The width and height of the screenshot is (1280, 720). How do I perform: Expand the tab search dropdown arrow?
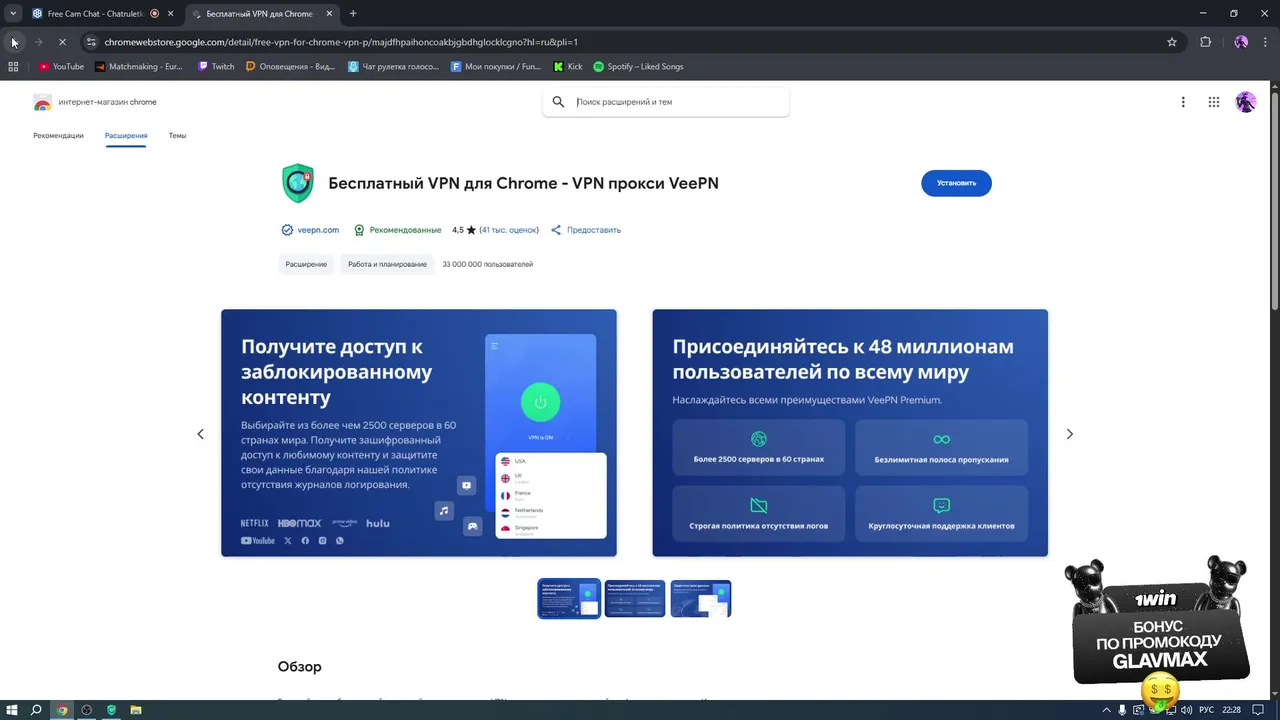[13, 14]
